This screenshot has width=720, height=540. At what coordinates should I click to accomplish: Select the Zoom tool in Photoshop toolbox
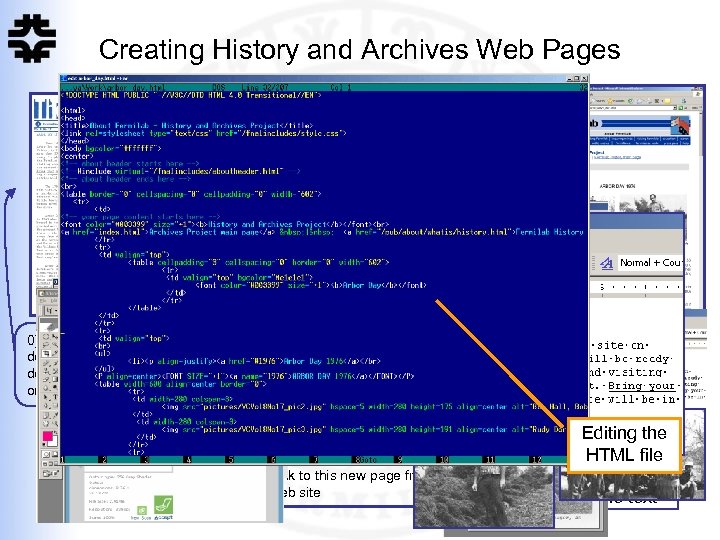(x=55, y=423)
